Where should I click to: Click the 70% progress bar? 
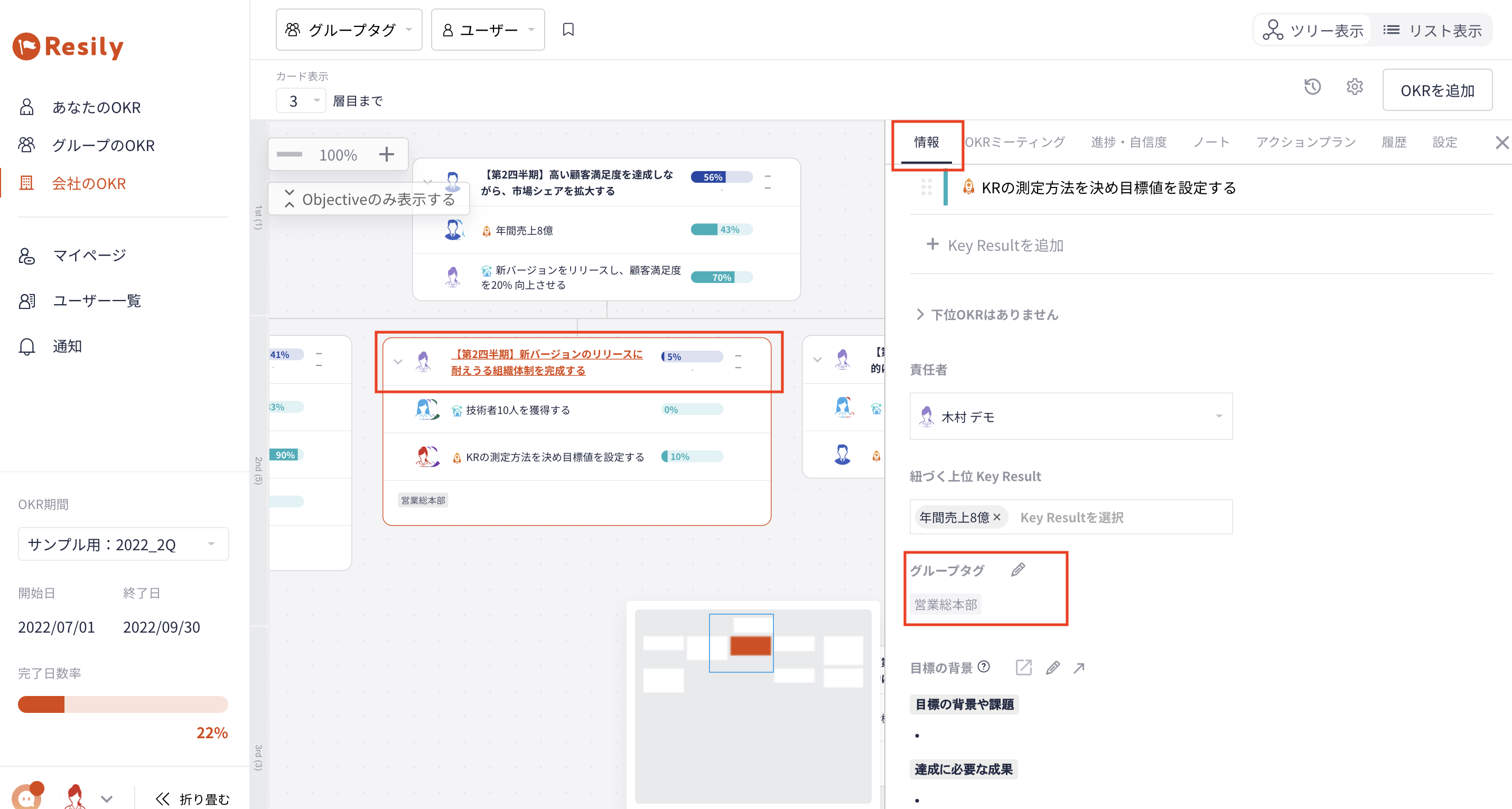pyautogui.click(x=721, y=277)
